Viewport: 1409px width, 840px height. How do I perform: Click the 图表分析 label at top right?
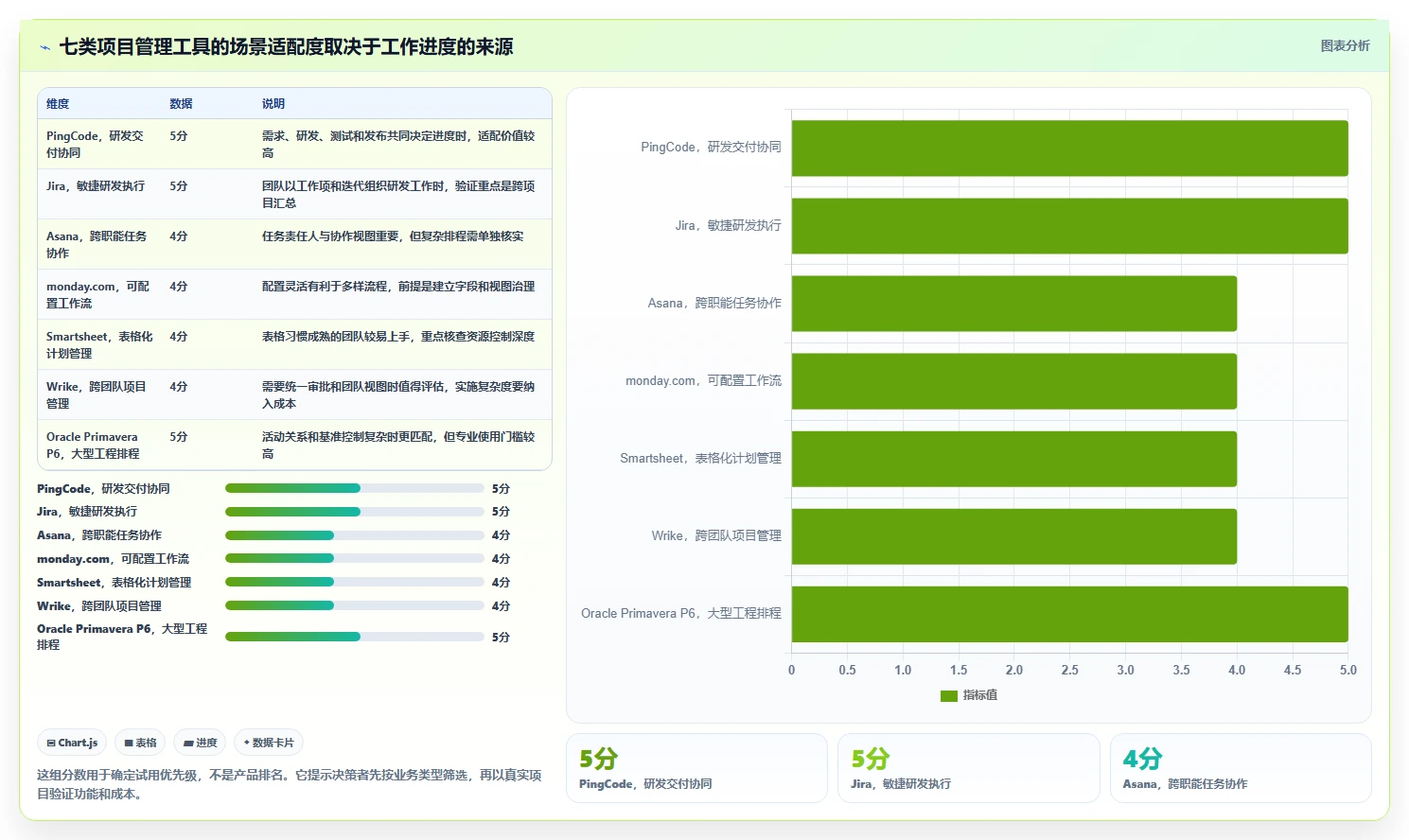point(1345,45)
